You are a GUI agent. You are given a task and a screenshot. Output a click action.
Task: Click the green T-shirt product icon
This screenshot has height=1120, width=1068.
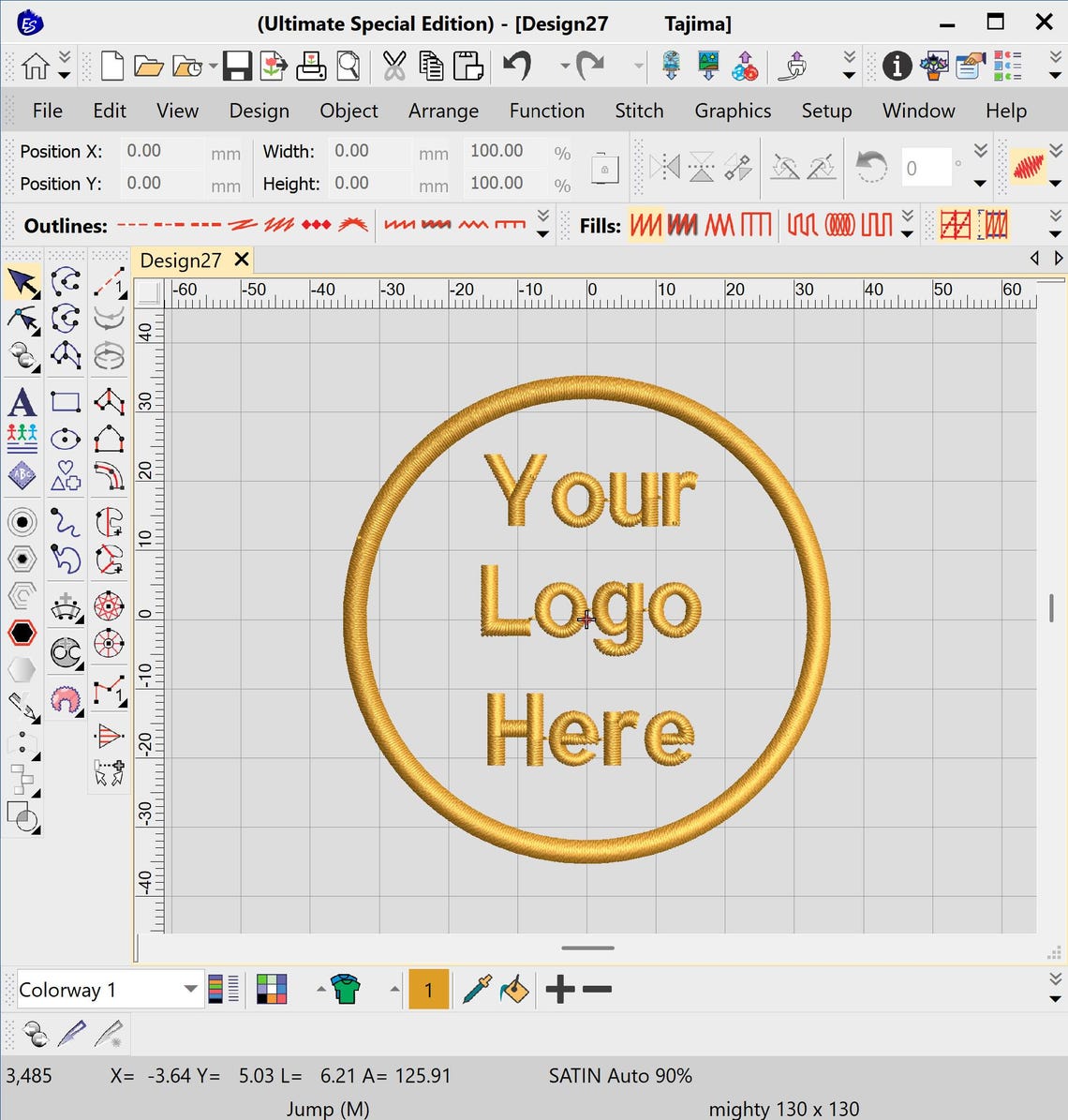pyautogui.click(x=346, y=990)
